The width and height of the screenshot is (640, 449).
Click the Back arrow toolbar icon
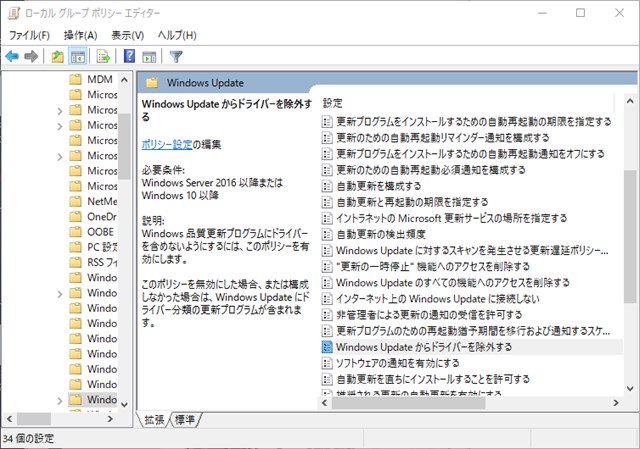[12, 56]
